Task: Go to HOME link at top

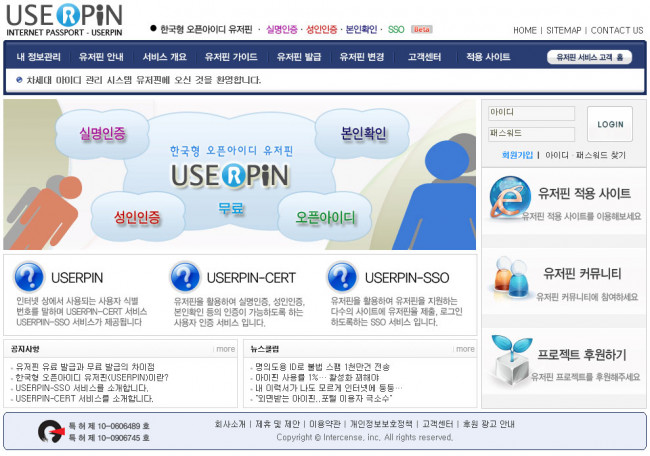Action: (x=525, y=30)
